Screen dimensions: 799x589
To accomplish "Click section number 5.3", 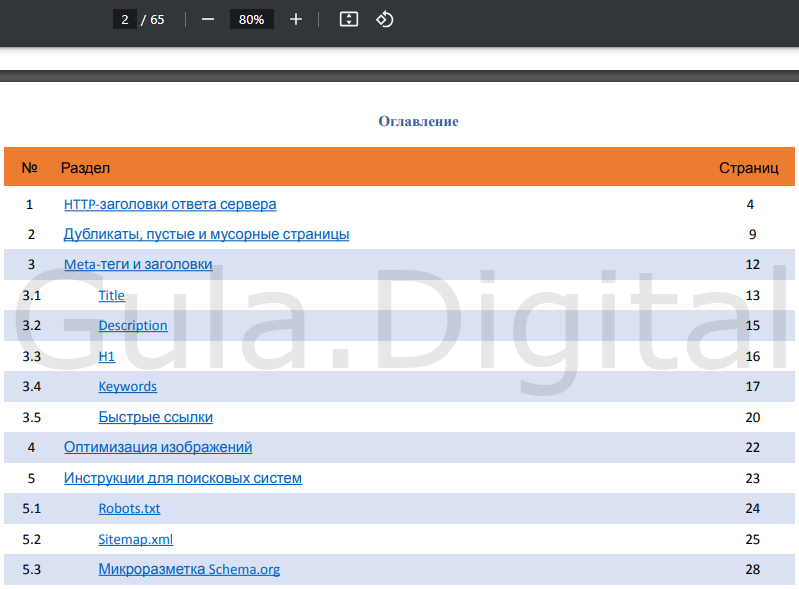I will 32,570.
